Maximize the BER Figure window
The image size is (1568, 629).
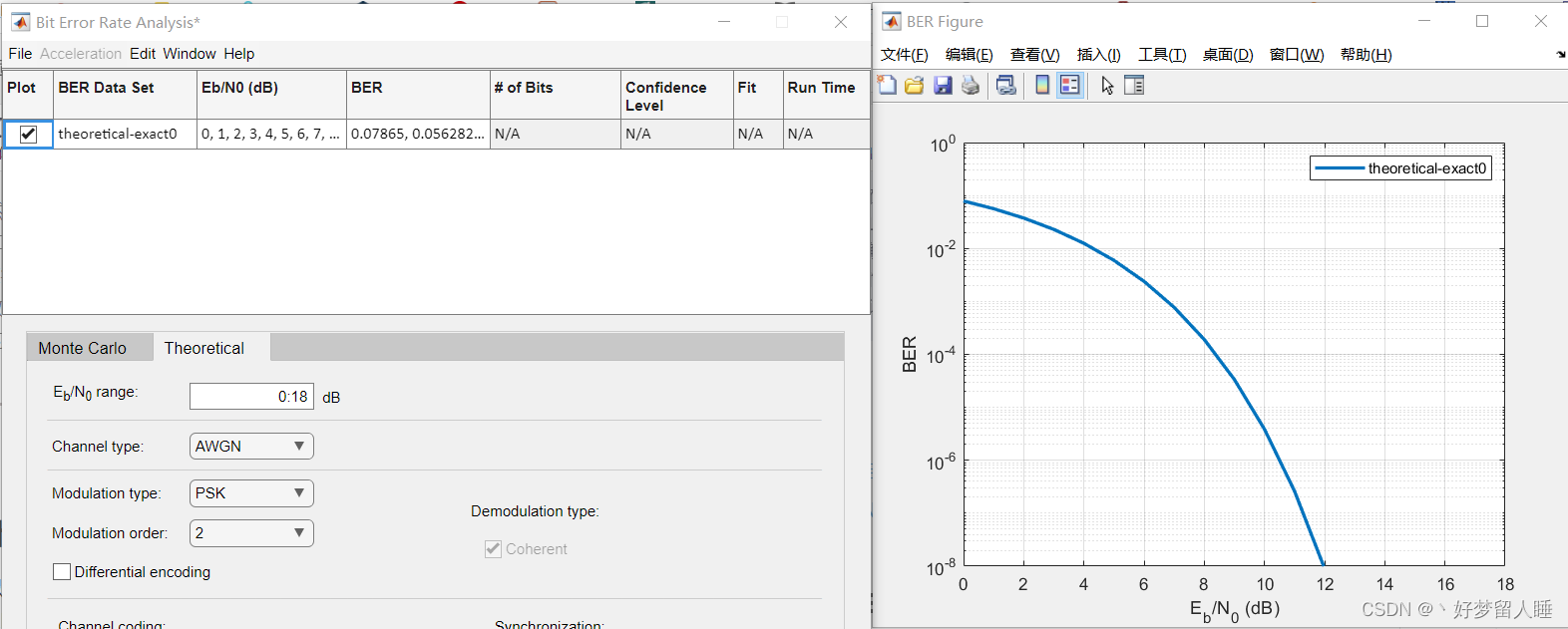coord(1482,21)
